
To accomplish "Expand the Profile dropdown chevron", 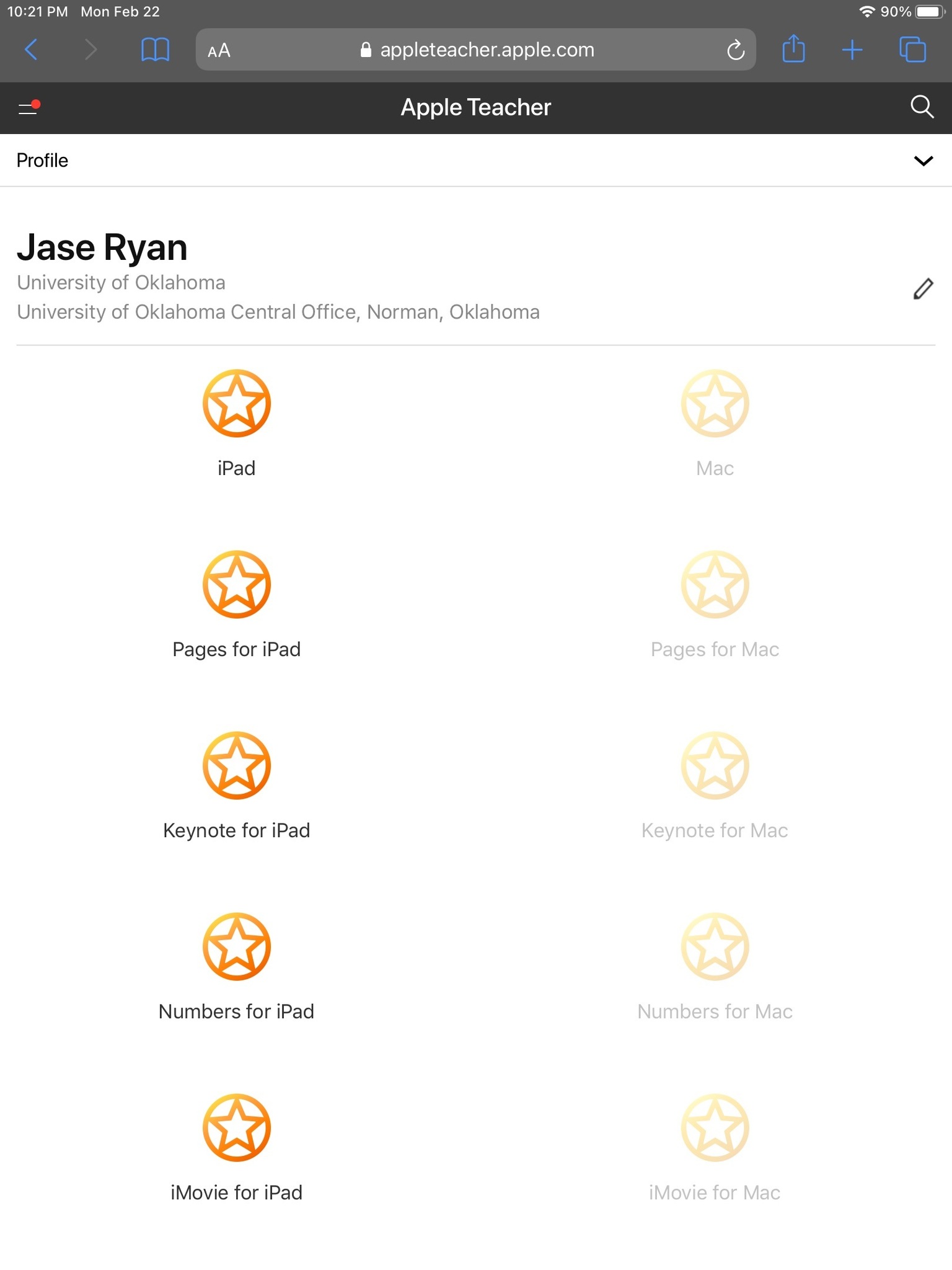I will (x=923, y=161).
